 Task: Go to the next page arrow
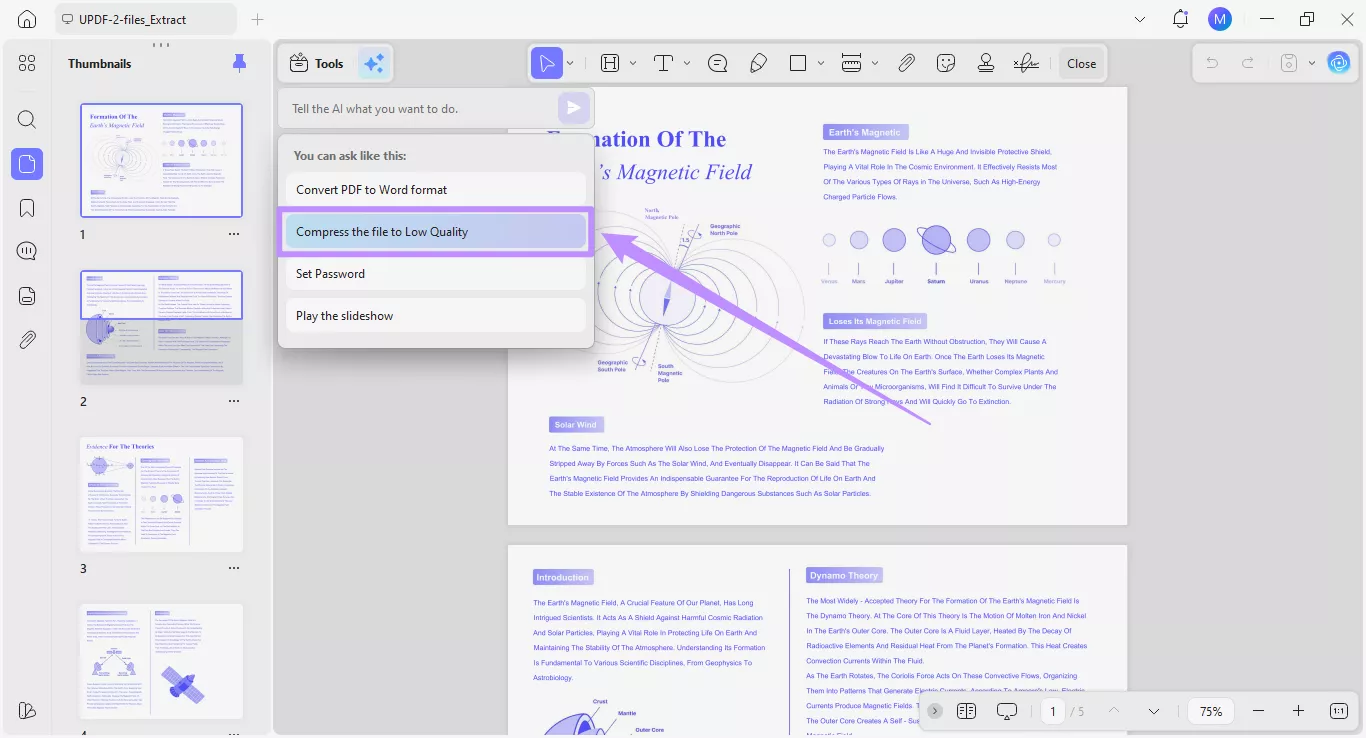point(1154,711)
